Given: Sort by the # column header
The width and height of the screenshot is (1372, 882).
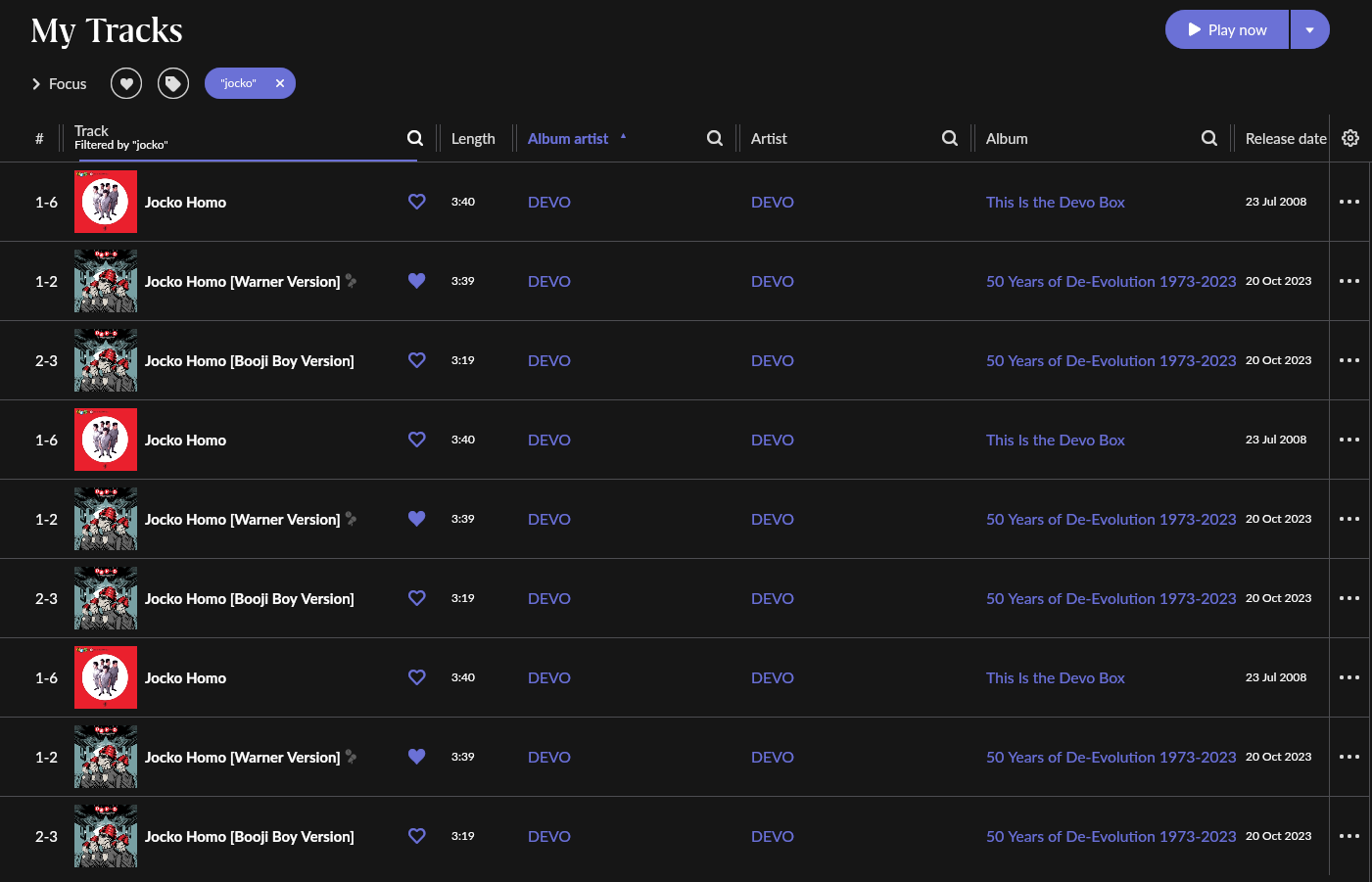Looking at the screenshot, I should coord(39,139).
